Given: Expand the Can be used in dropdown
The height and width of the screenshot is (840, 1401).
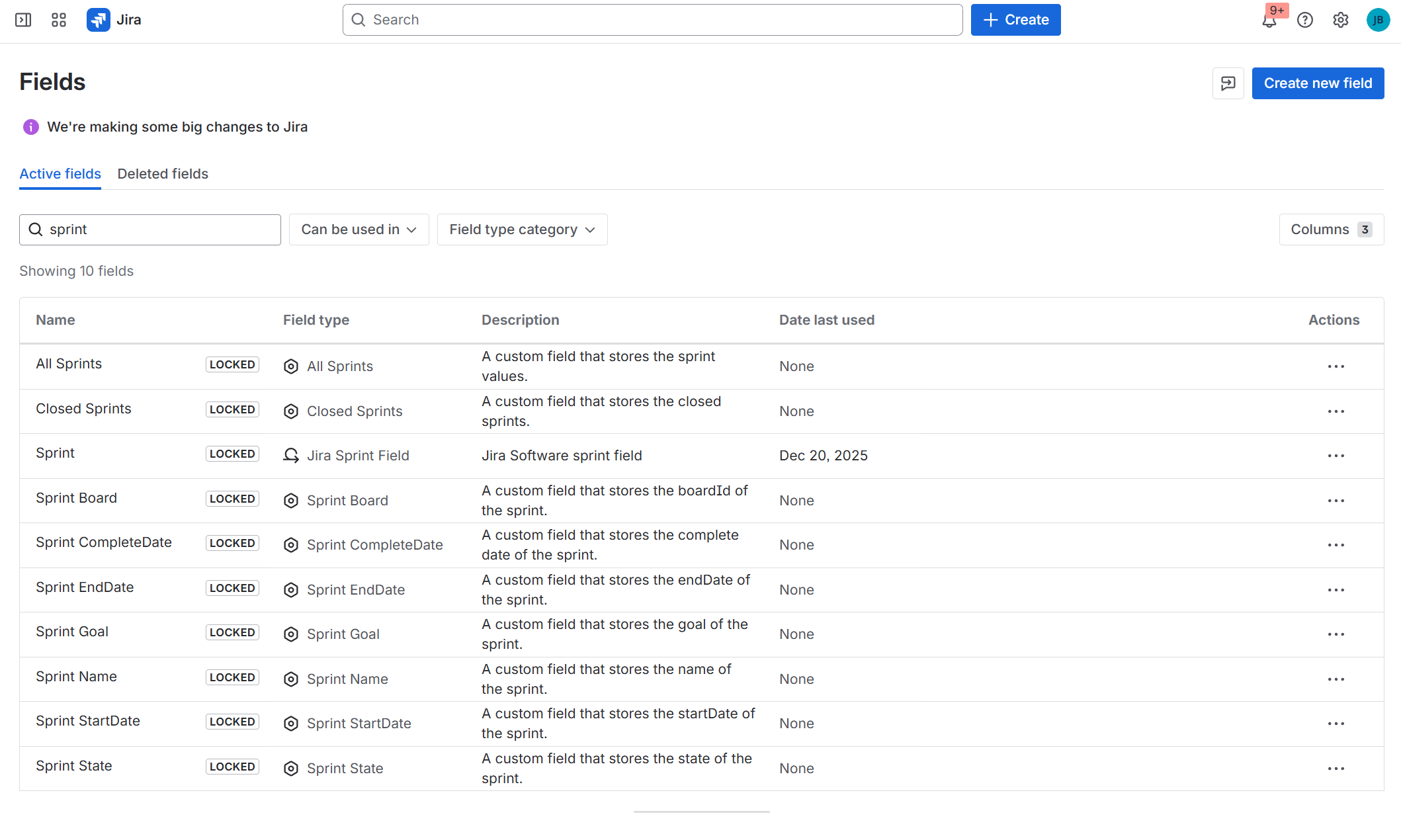Looking at the screenshot, I should point(359,230).
